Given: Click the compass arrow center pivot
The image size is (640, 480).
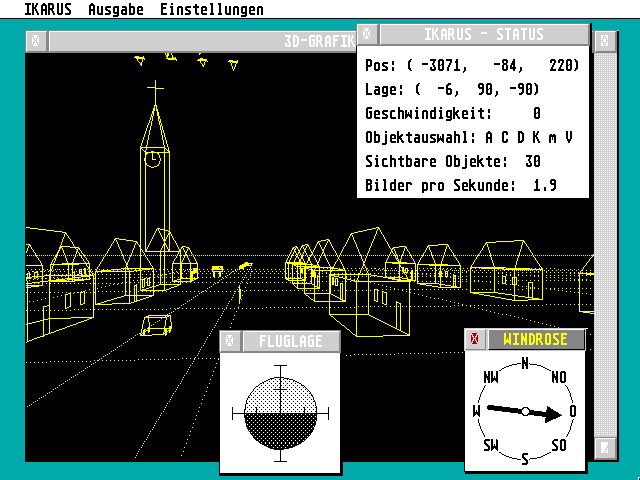Looking at the screenshot, I should tap(525, 411).
